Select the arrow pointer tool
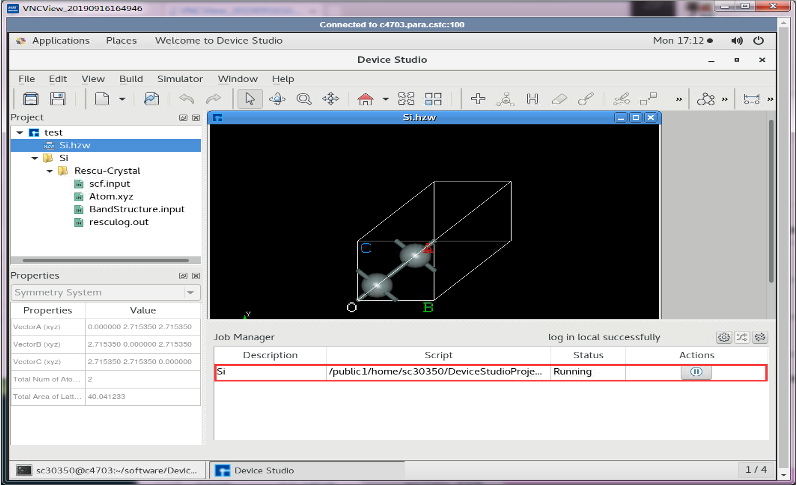Image resolution: width=797 pixels, height=485 pixels. [x=249, y=99]
